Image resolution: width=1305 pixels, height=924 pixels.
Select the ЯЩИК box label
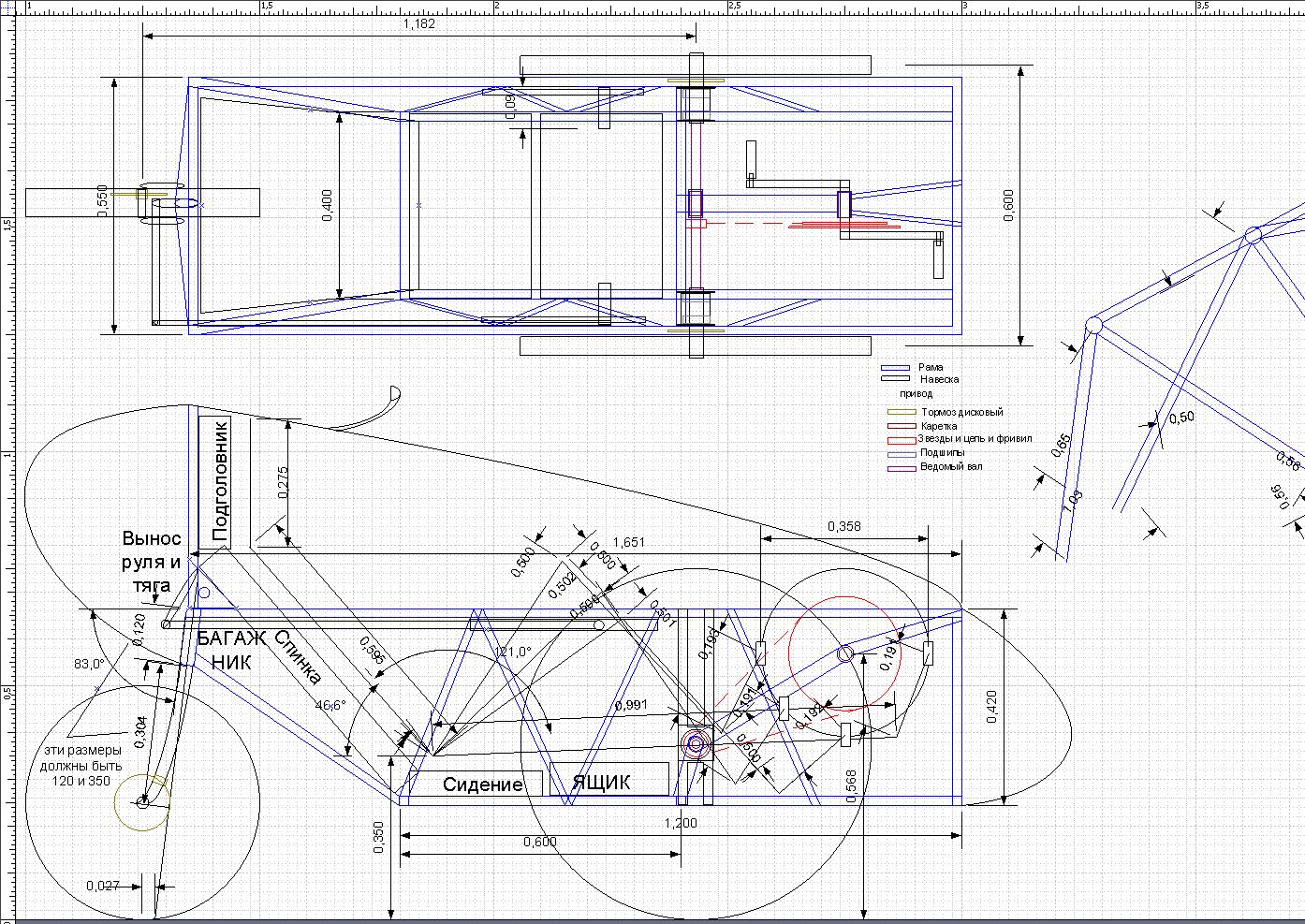pyautogui.click(x=602, y=783)
